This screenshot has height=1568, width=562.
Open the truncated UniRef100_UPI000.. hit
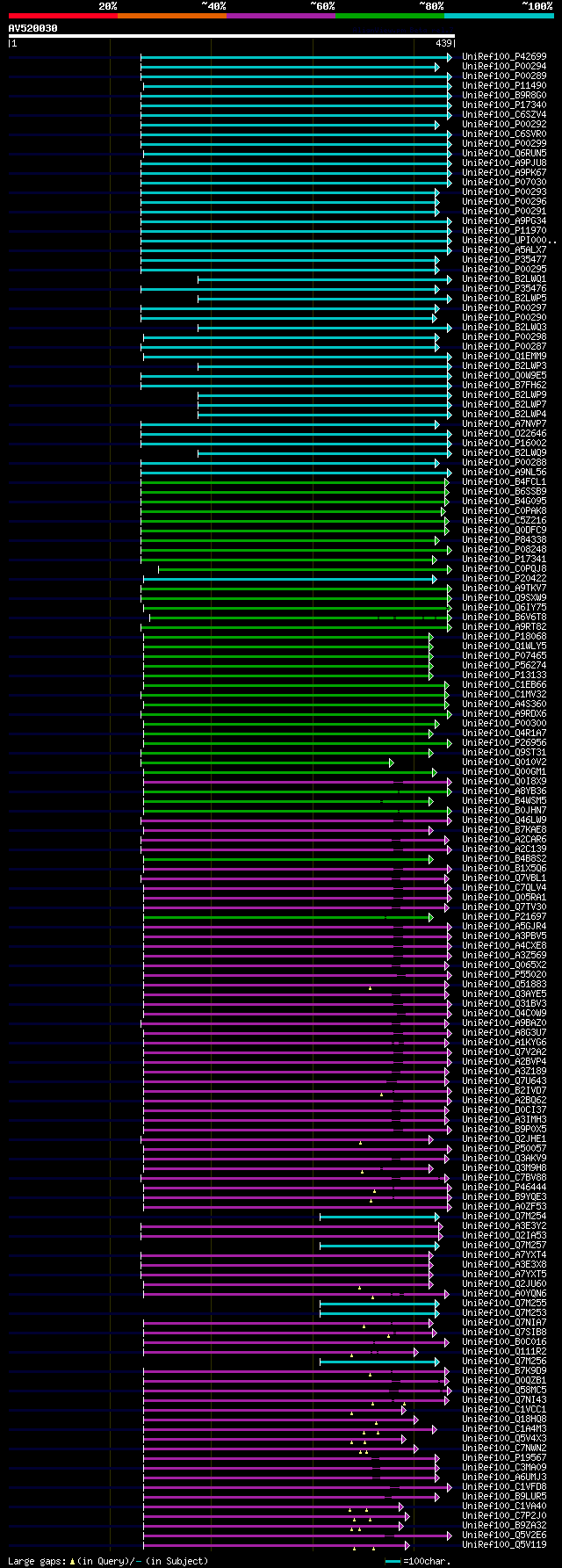pyautogui.click(x=509, y=241)
